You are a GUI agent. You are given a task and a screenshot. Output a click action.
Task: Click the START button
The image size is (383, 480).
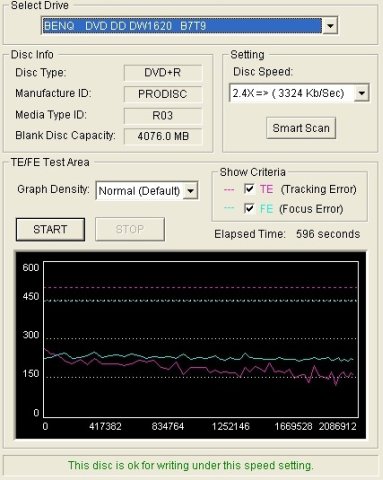(x=50, y=229)
